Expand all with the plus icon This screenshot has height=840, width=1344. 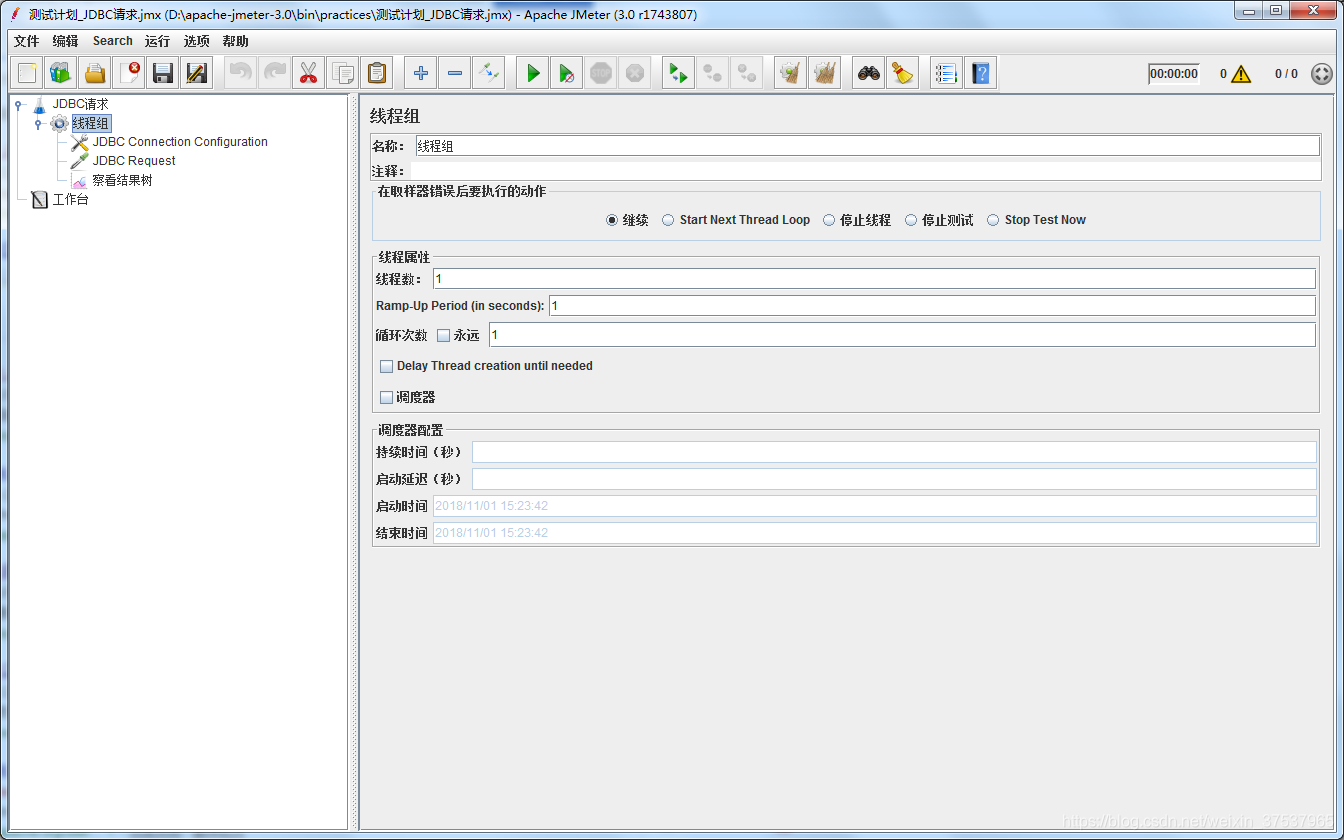click(x=421, y=73)
